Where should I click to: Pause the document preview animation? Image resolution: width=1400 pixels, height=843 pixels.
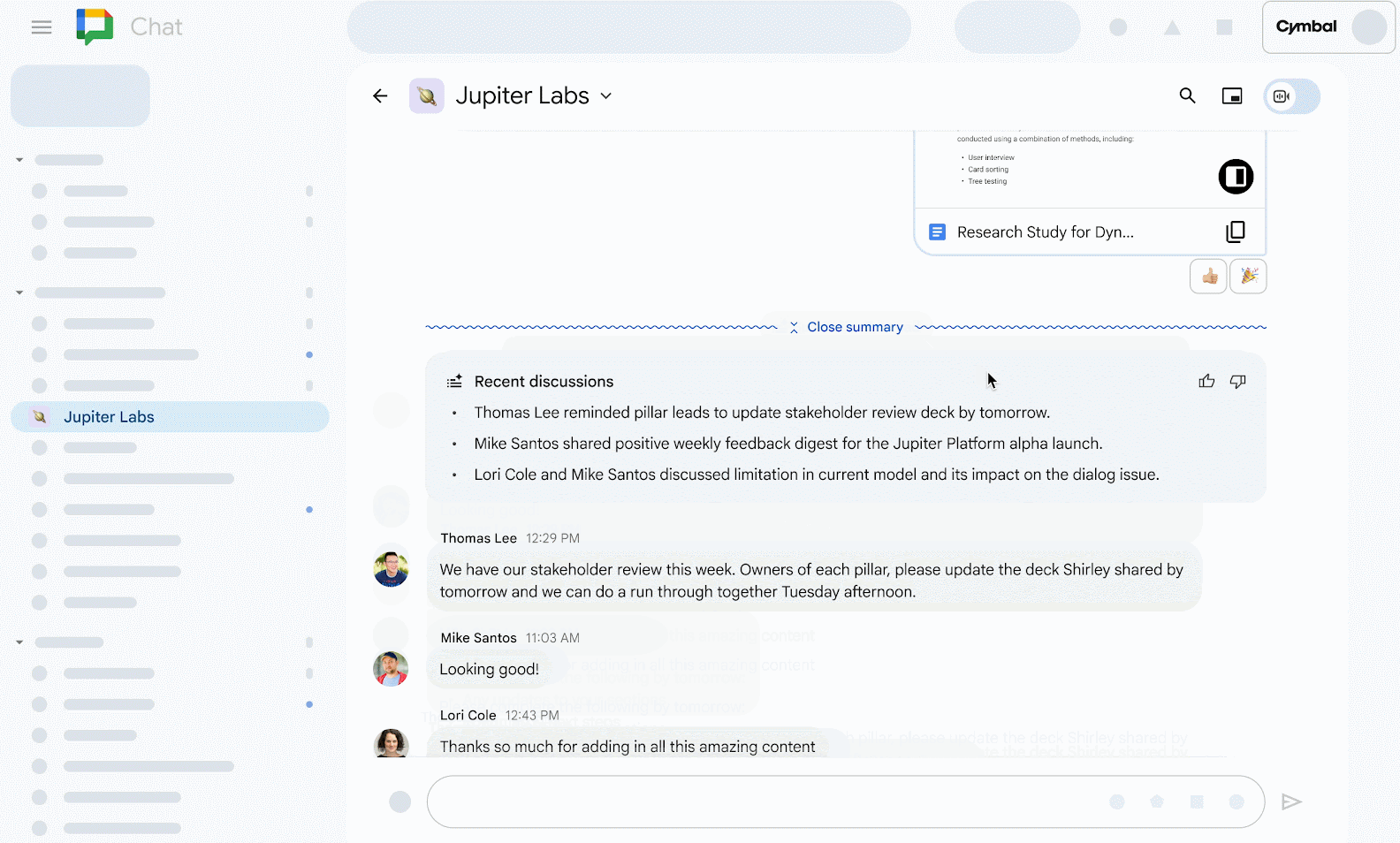click(1236, 177)
